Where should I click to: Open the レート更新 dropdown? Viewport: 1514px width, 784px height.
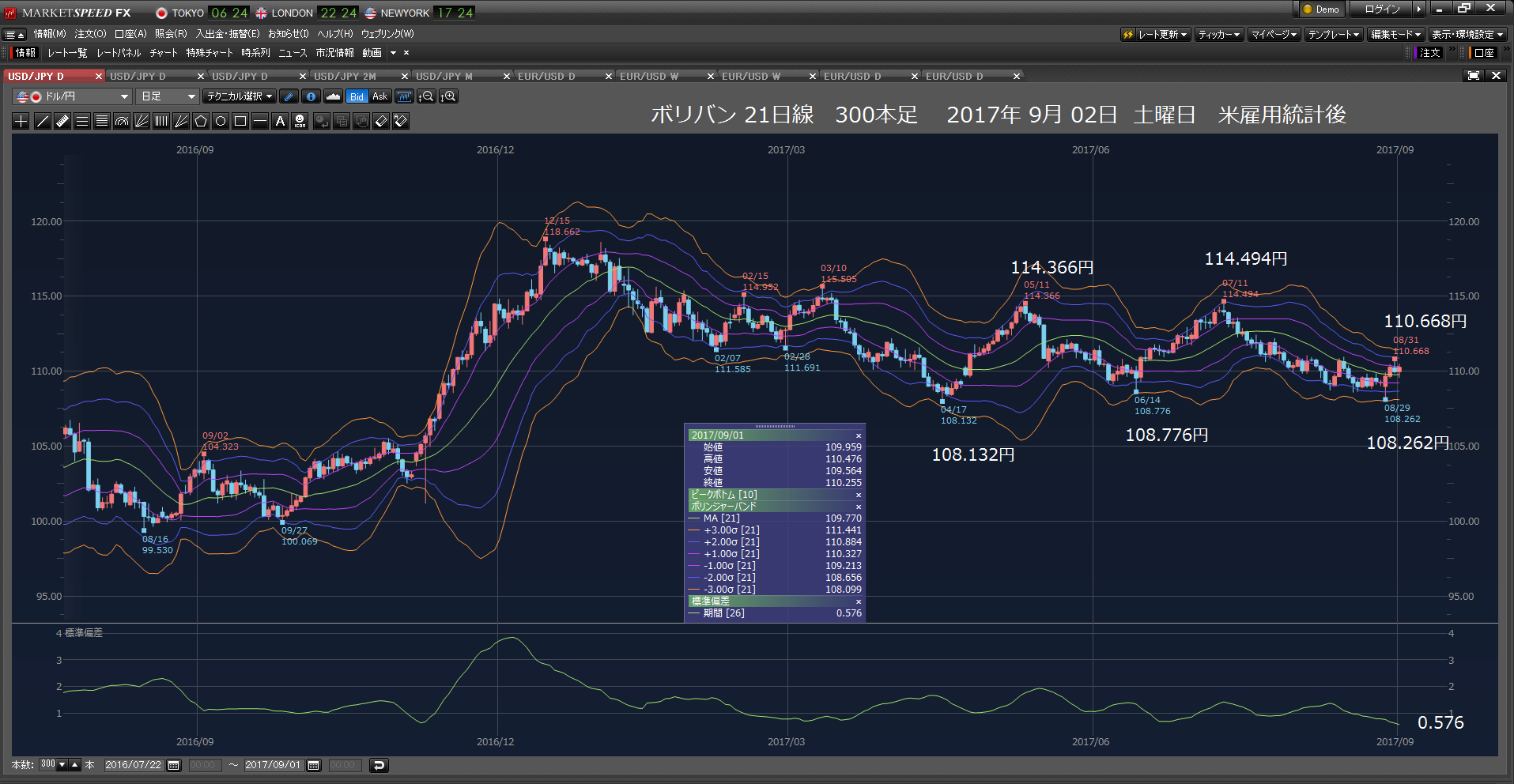coord(1155,35)
